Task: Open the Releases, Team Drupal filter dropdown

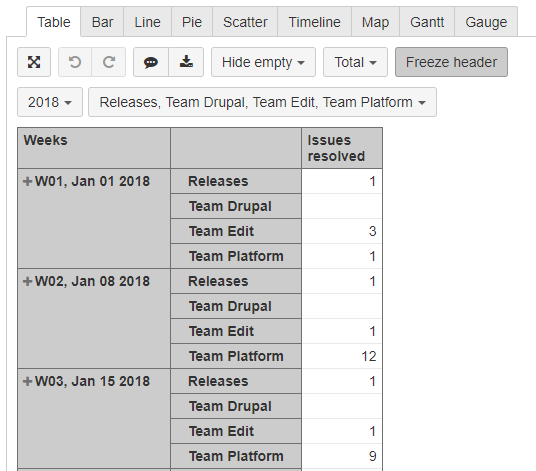Action: 262,102
